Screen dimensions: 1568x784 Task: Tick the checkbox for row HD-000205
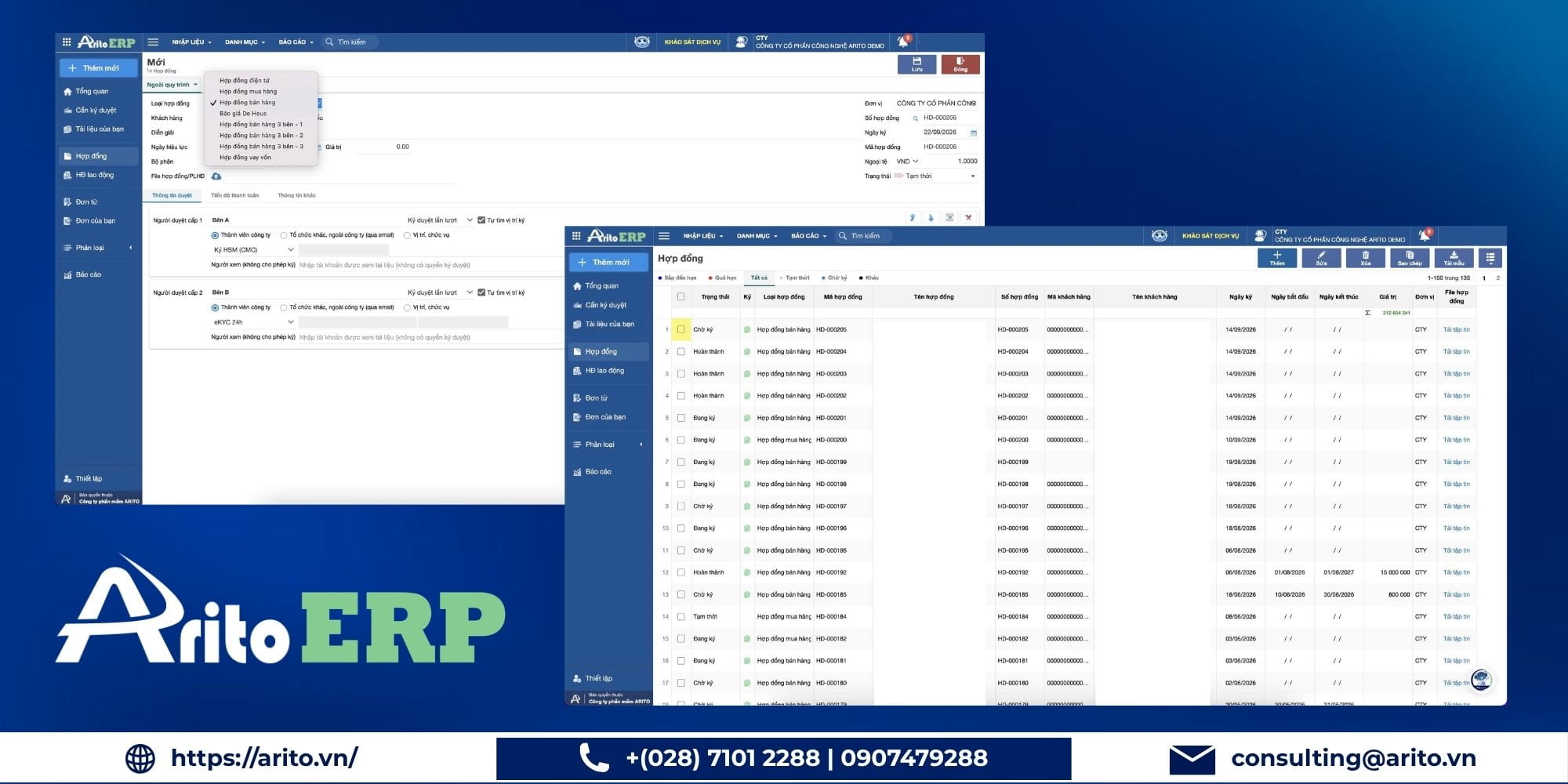681,330
